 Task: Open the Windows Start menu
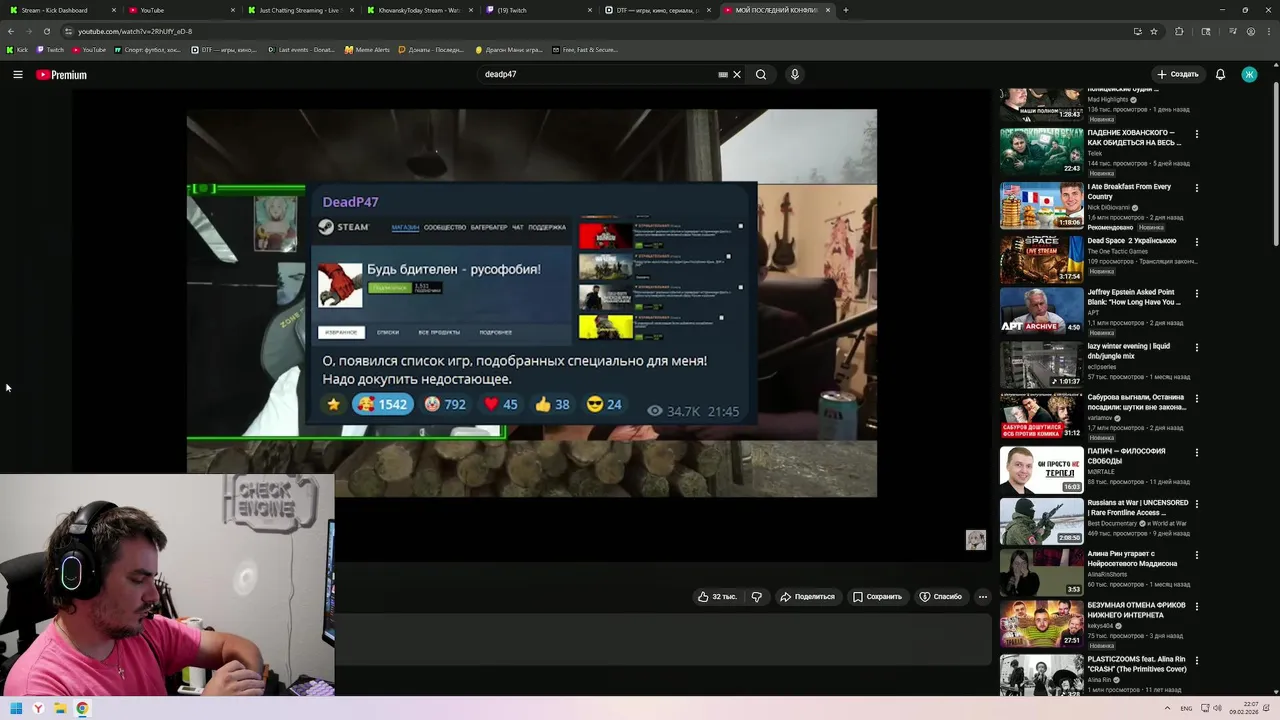tap(16, 709)
